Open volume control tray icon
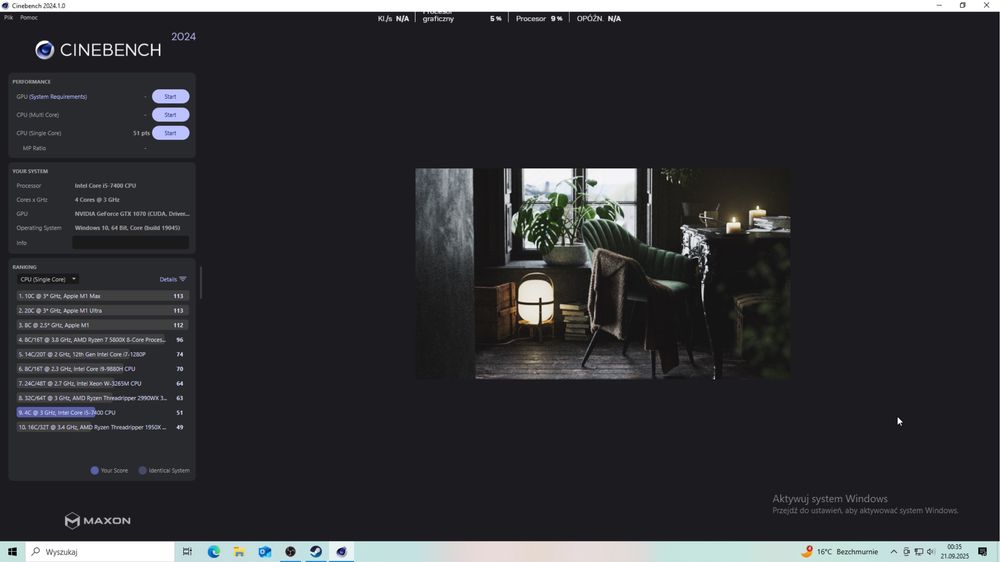1000x562 pixels. 930,552
